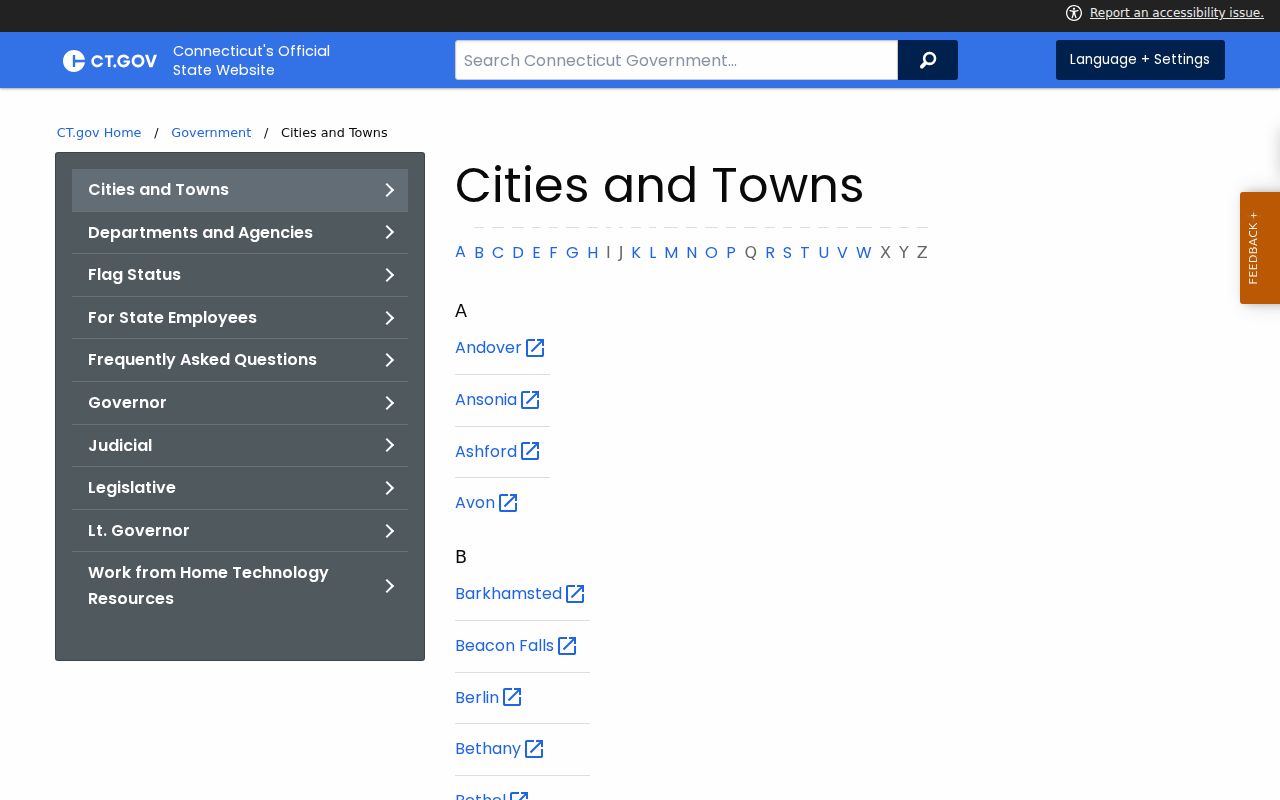This screenshot has height=800, width=1280.
Task: Click external link icon beside Ashford
Action: tap(530, 451)
